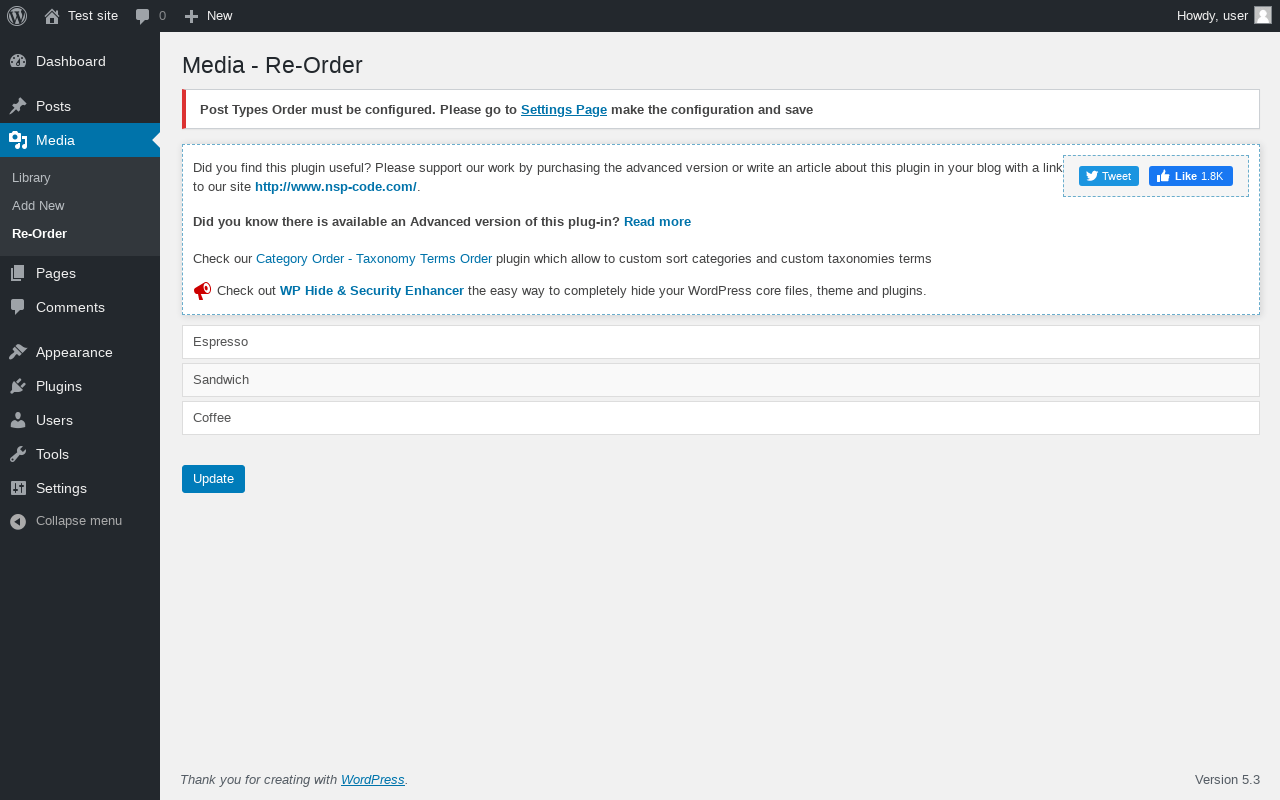The height and width of the screenshot is (800, 1280).
Task: Click the Read more link
Action: 657,221
